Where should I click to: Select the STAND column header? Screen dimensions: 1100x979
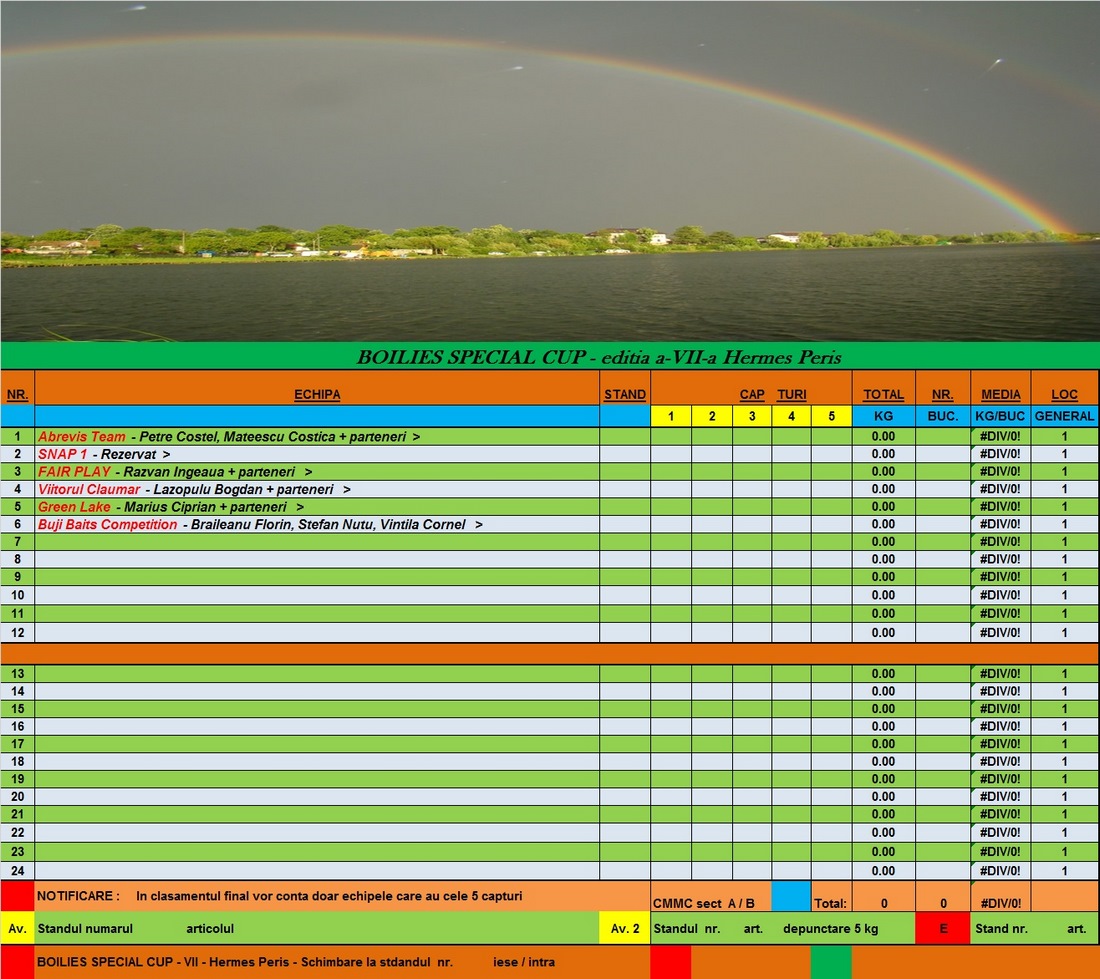[x=625, y=395]
